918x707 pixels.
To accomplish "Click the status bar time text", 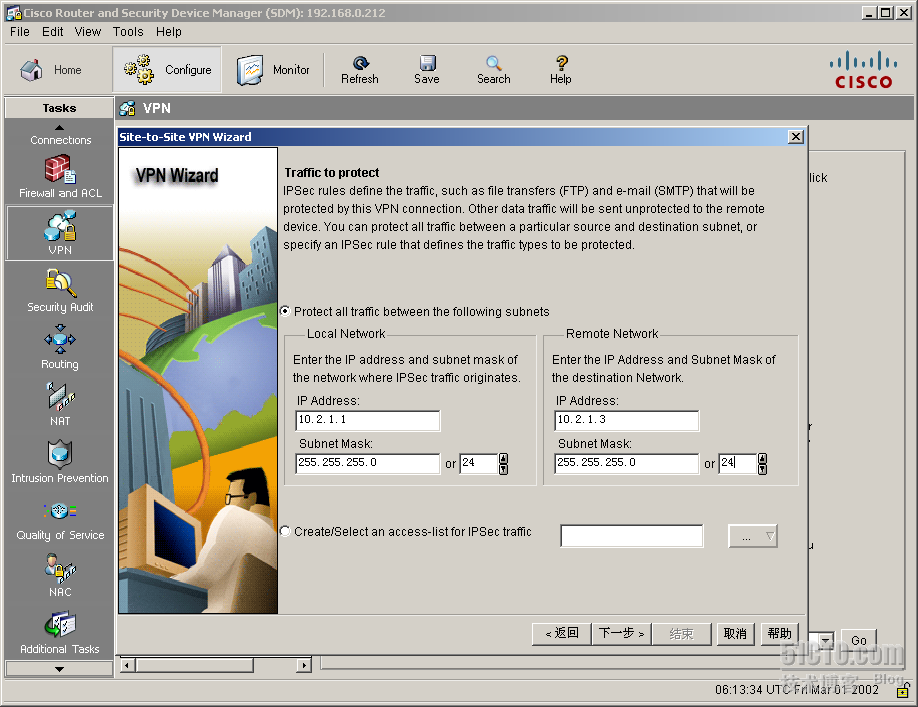I will pyautogui.click(x=796, y=689).
